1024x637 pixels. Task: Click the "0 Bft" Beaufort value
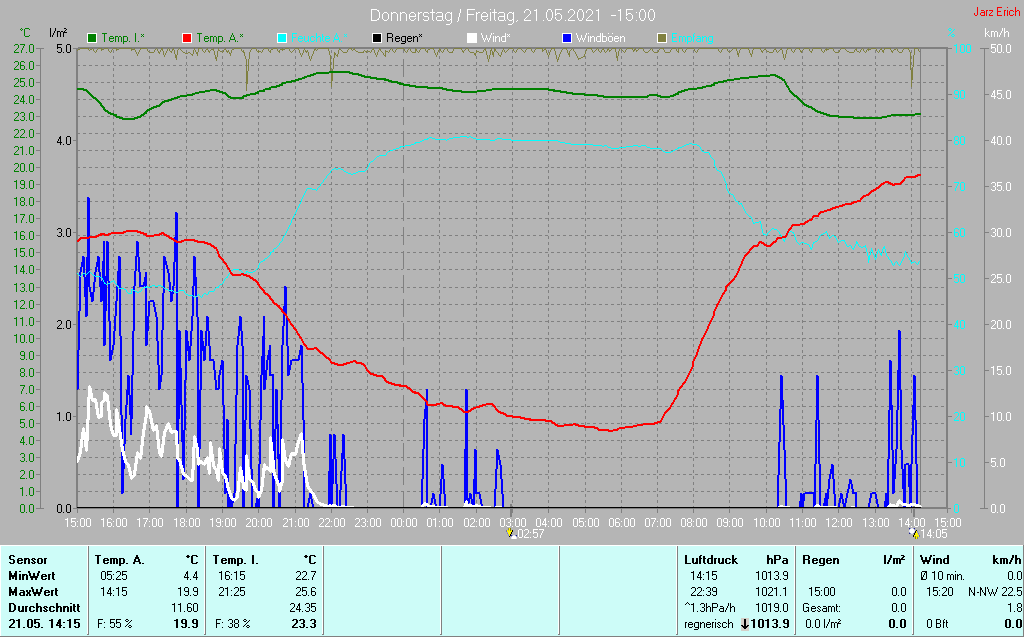938,624
